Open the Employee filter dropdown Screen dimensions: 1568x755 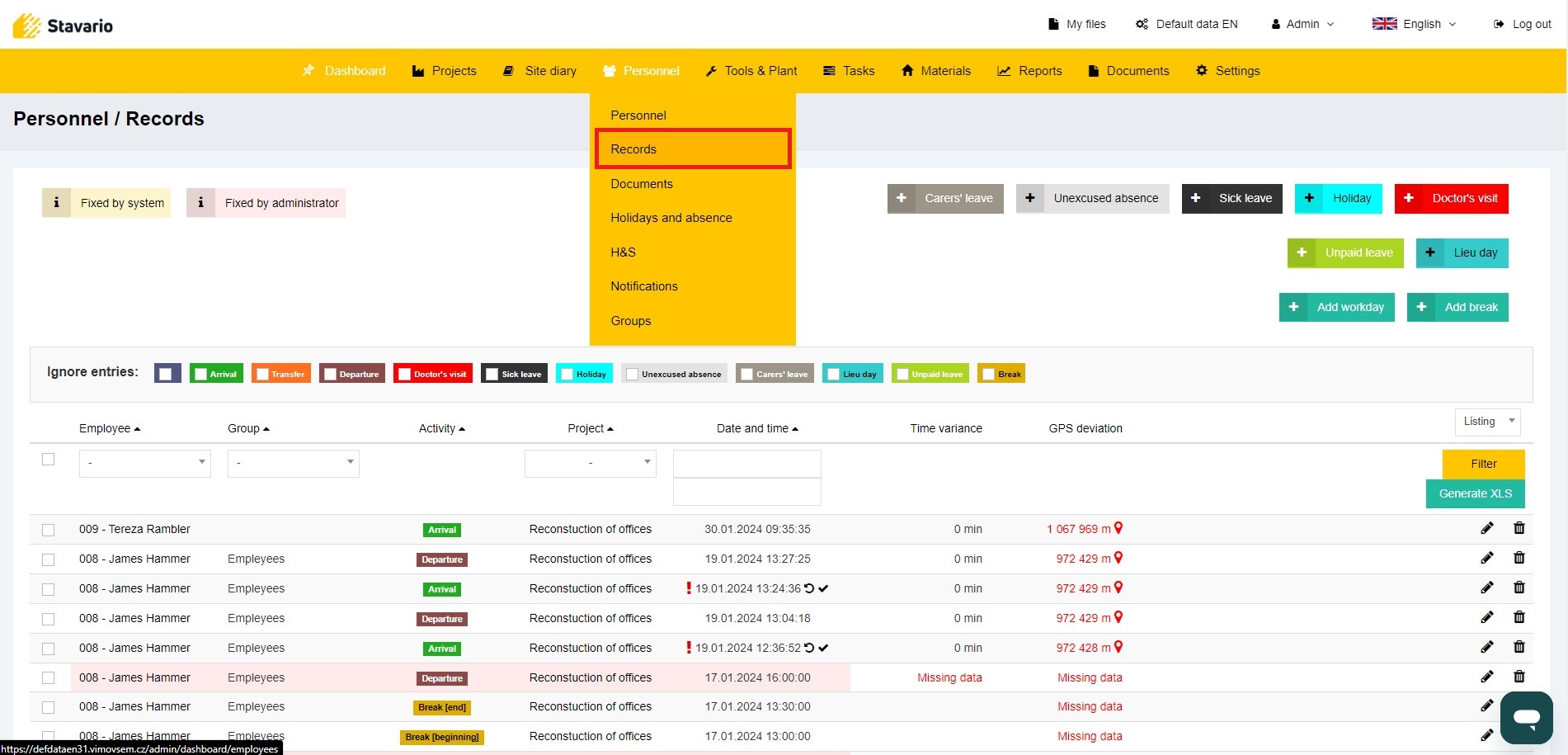tap(145, 463)
